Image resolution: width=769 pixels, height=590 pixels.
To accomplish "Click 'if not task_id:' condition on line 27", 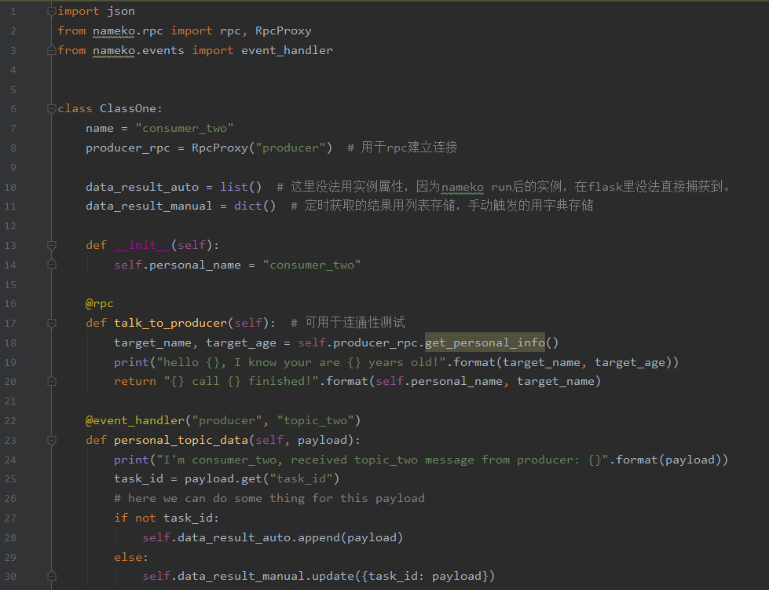I will click(x=167, y=518).
